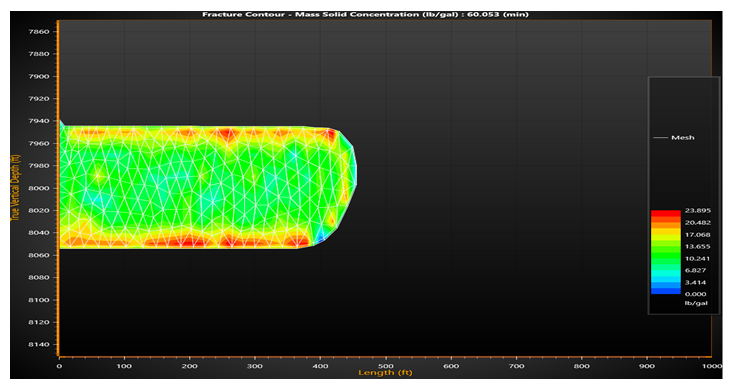733x391 pixels.
Task: Click legend value 23.895
Action: [x=698, y=210]
